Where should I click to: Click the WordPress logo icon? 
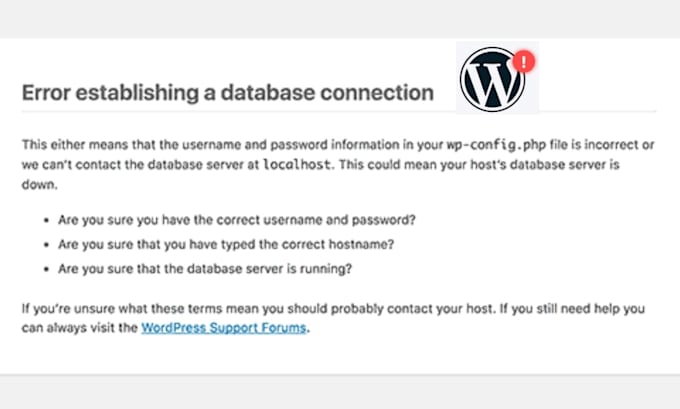tap(492, 79)
